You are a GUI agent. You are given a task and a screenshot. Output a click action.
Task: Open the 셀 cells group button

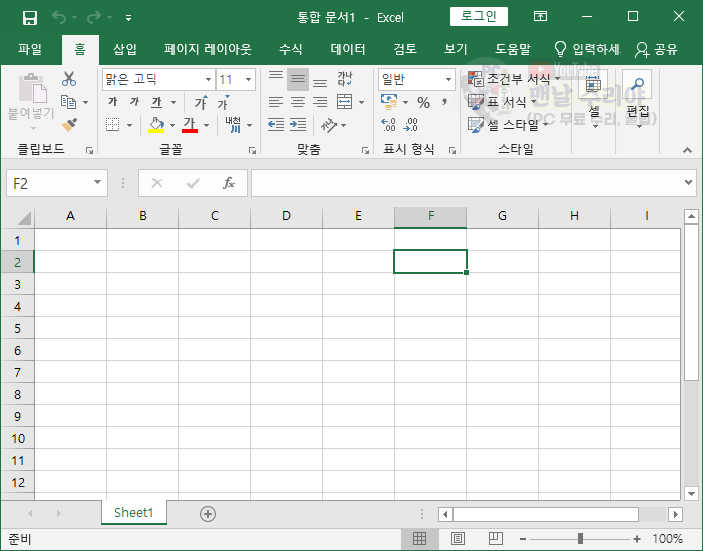[x=593, y=99]
